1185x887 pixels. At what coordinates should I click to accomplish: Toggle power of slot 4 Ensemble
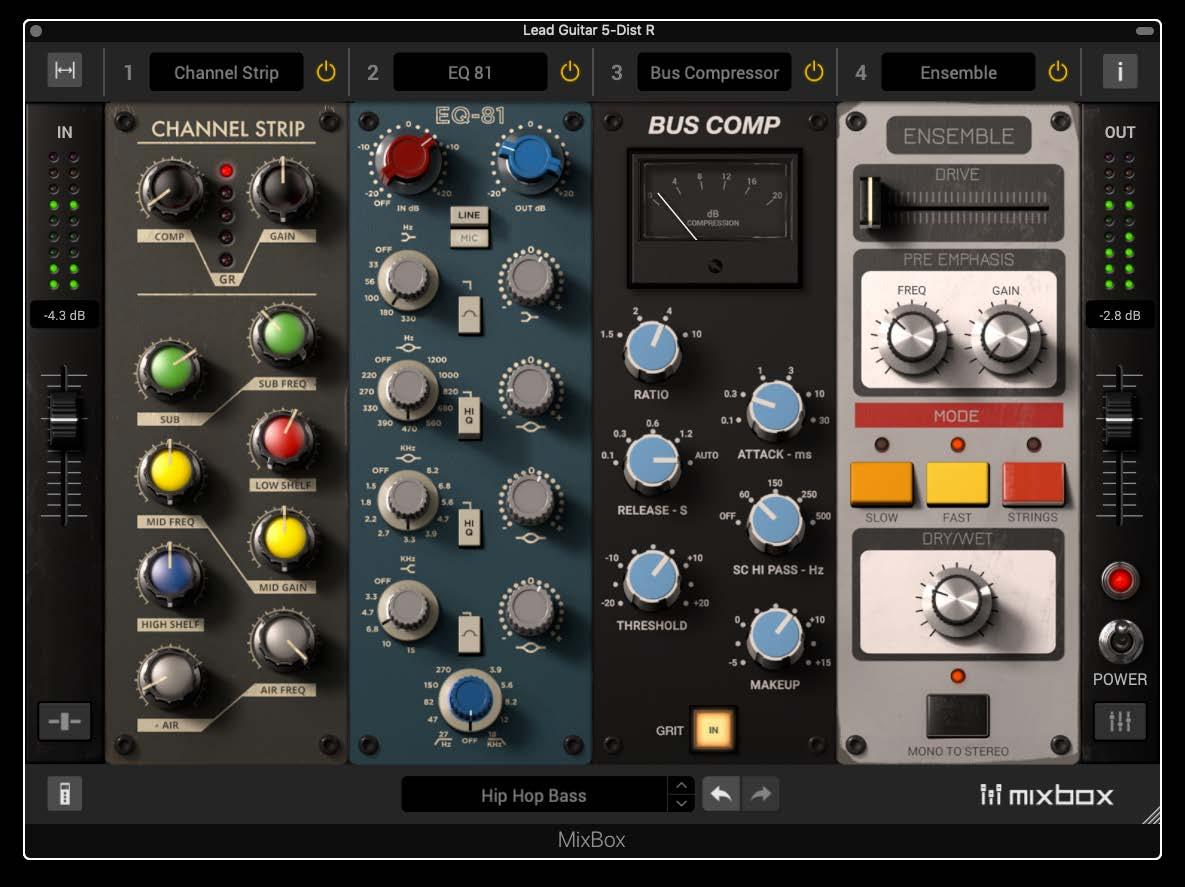(1058, 73)
